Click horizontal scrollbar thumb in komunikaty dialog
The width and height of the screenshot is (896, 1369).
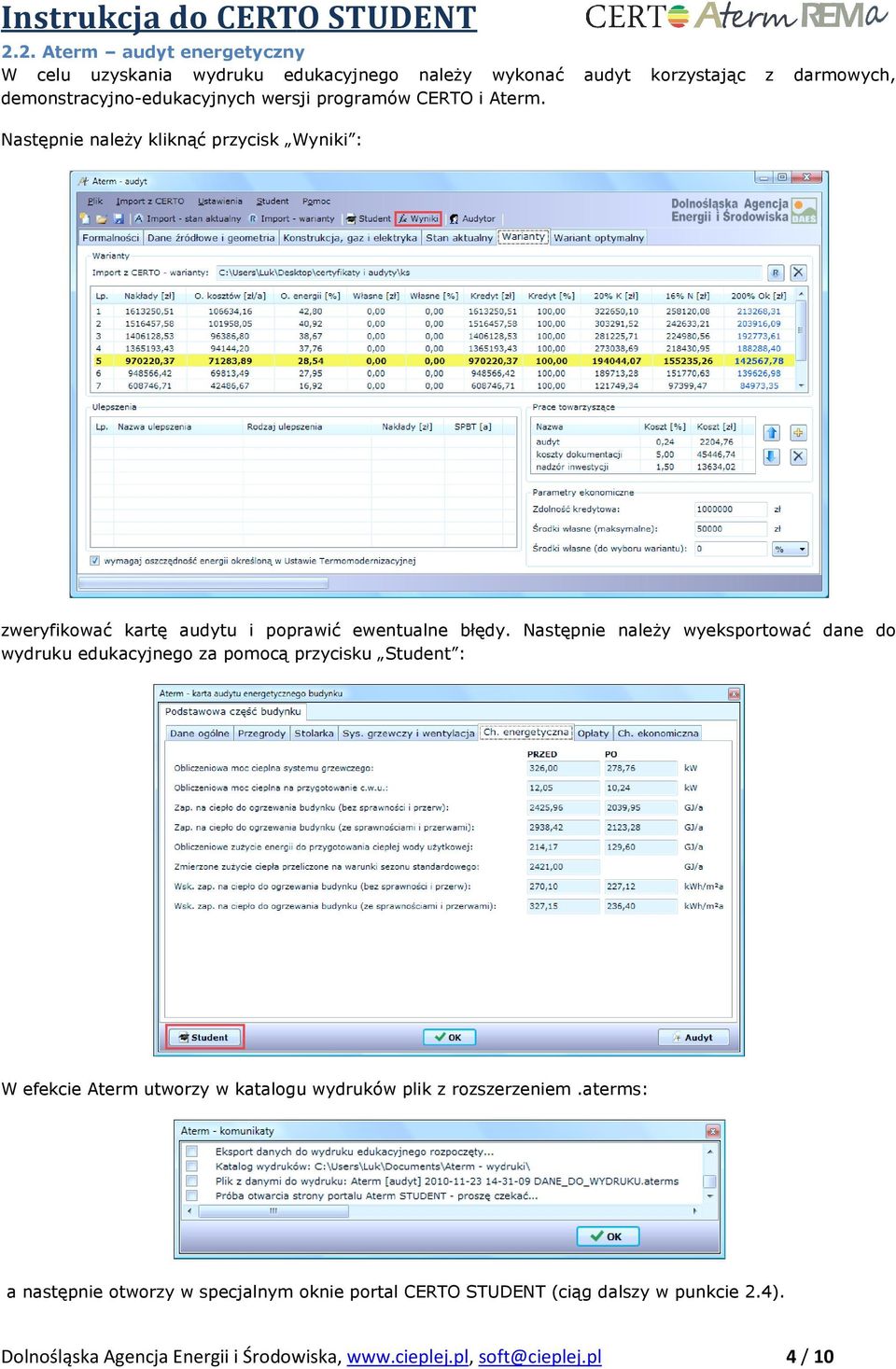click(x=273, y=1211)
